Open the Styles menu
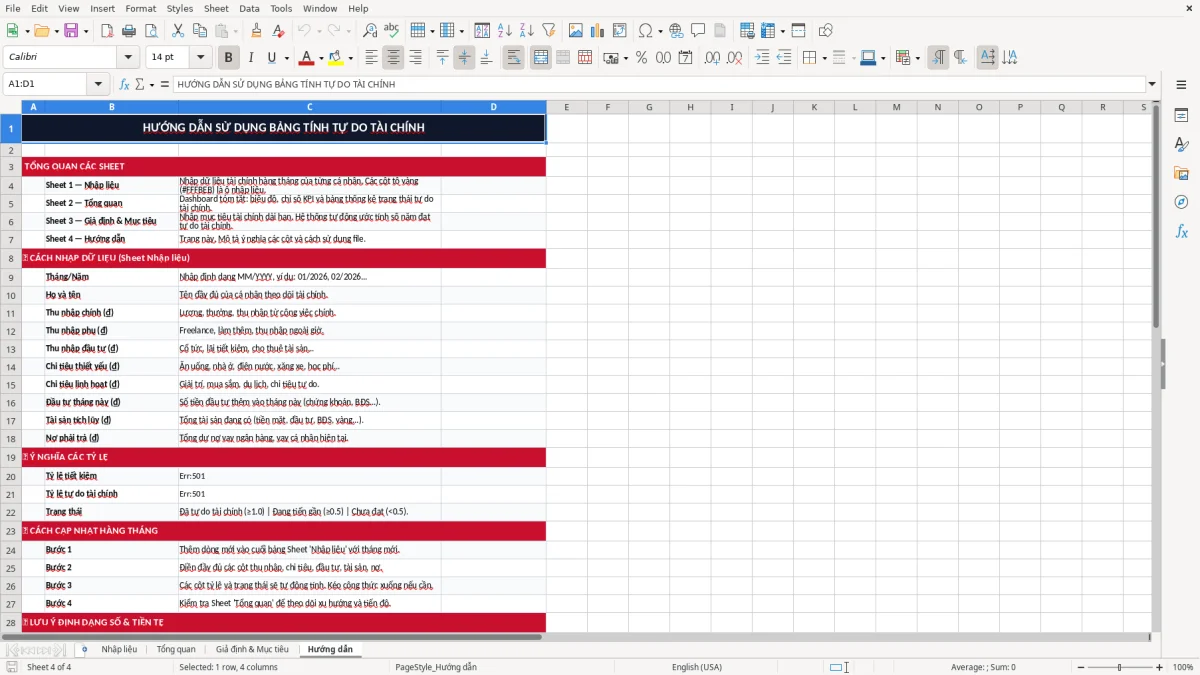 point(180,8)
